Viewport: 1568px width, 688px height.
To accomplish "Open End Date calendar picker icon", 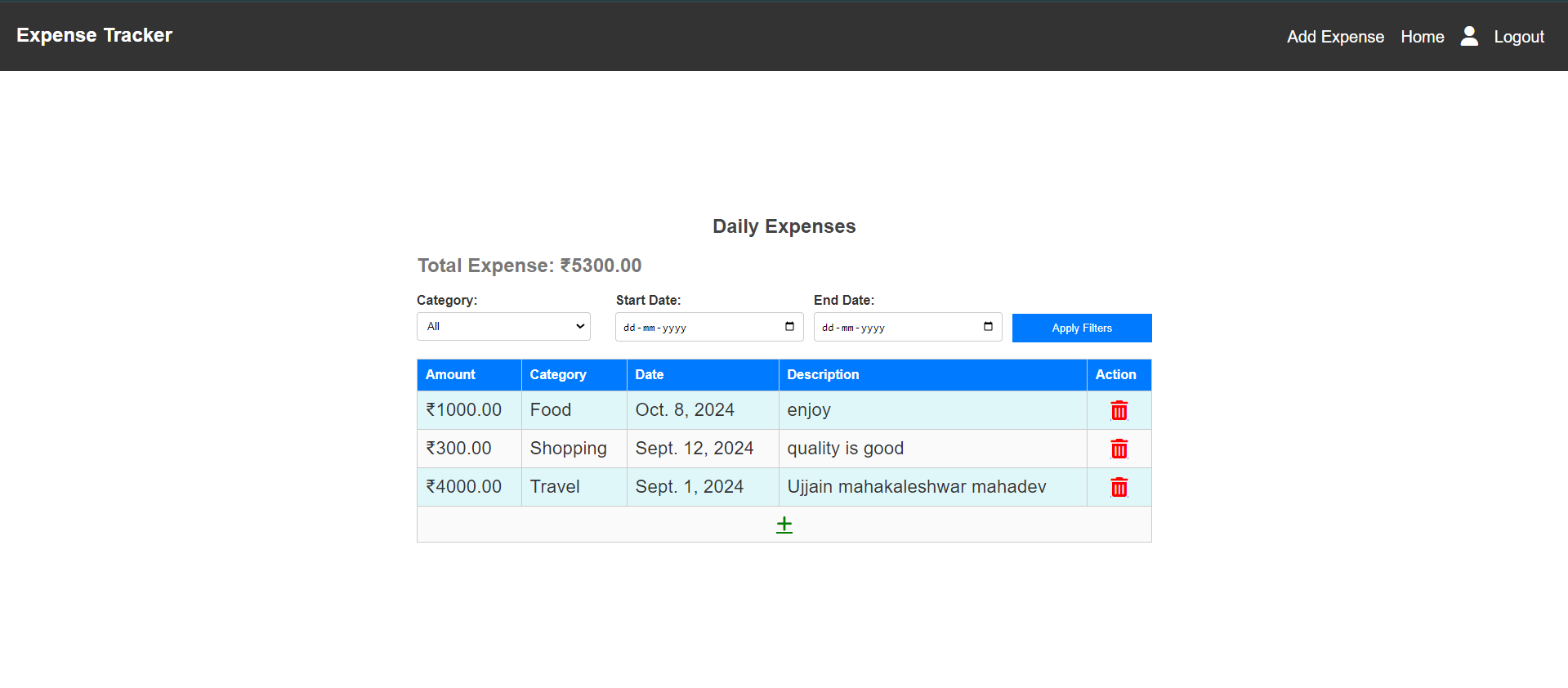I will [988, 327].
